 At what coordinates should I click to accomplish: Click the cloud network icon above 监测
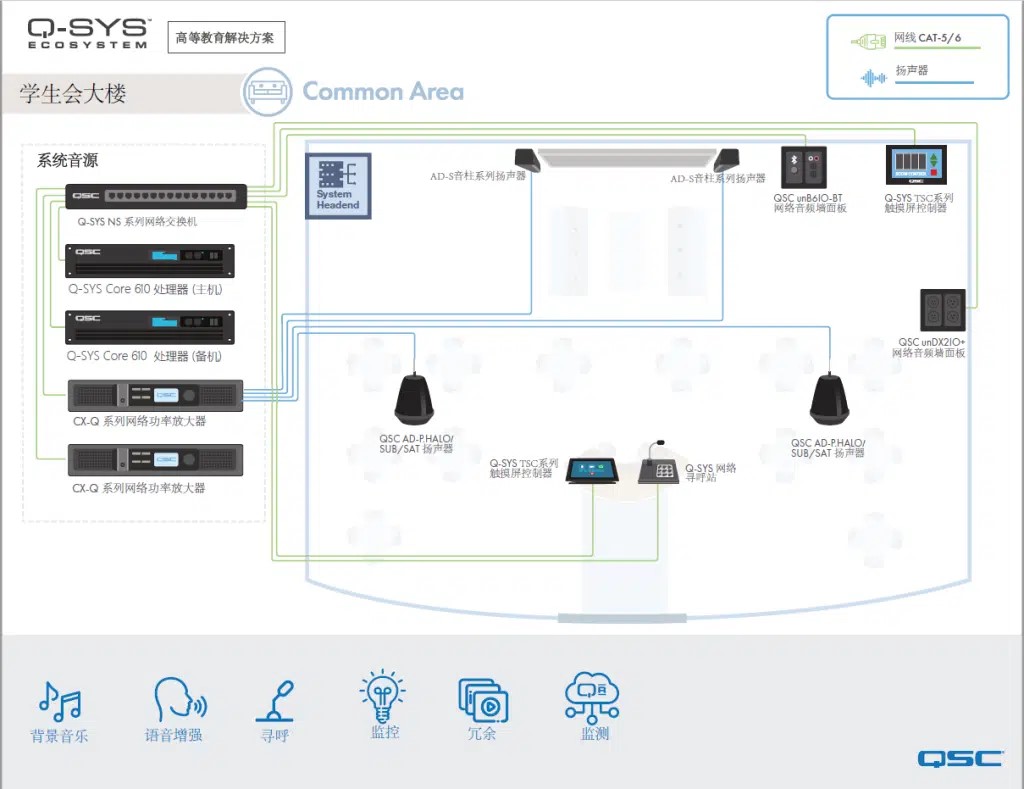click(x=592, y=698)
